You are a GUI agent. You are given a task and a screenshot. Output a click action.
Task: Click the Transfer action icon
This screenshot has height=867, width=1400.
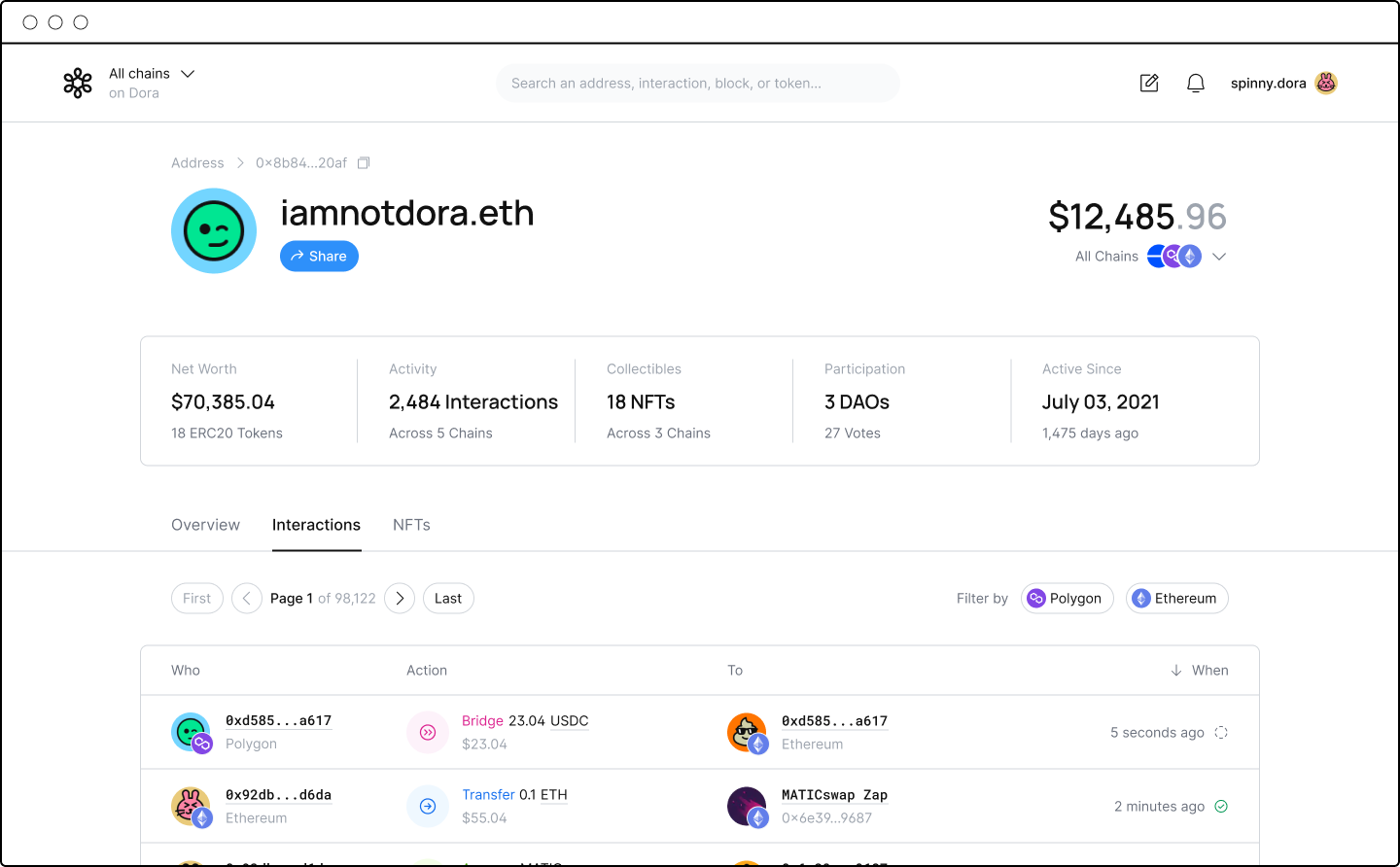point(428,807)
